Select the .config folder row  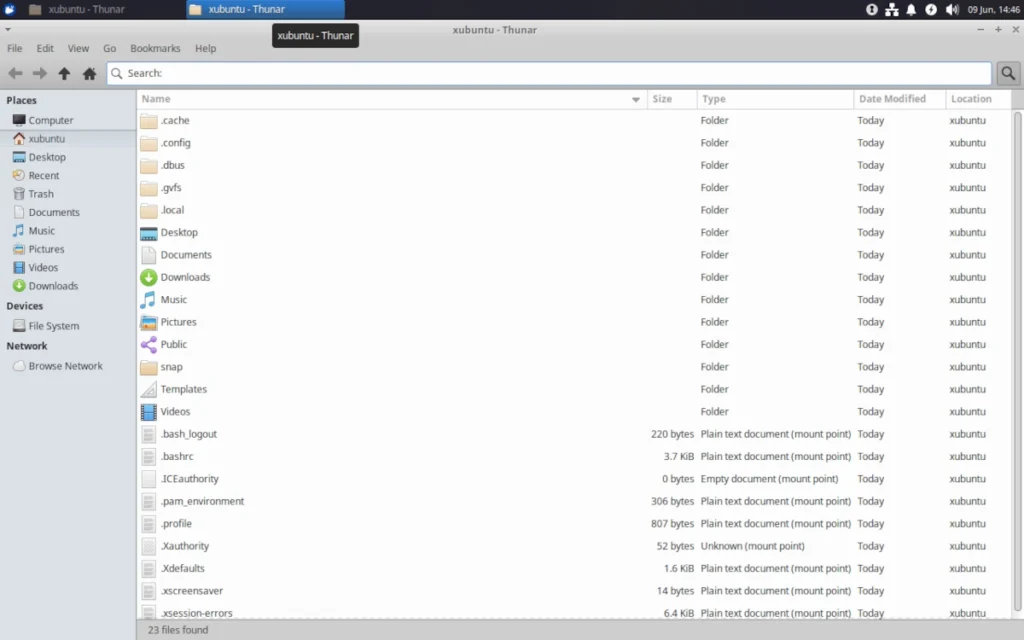coord(575,143)
